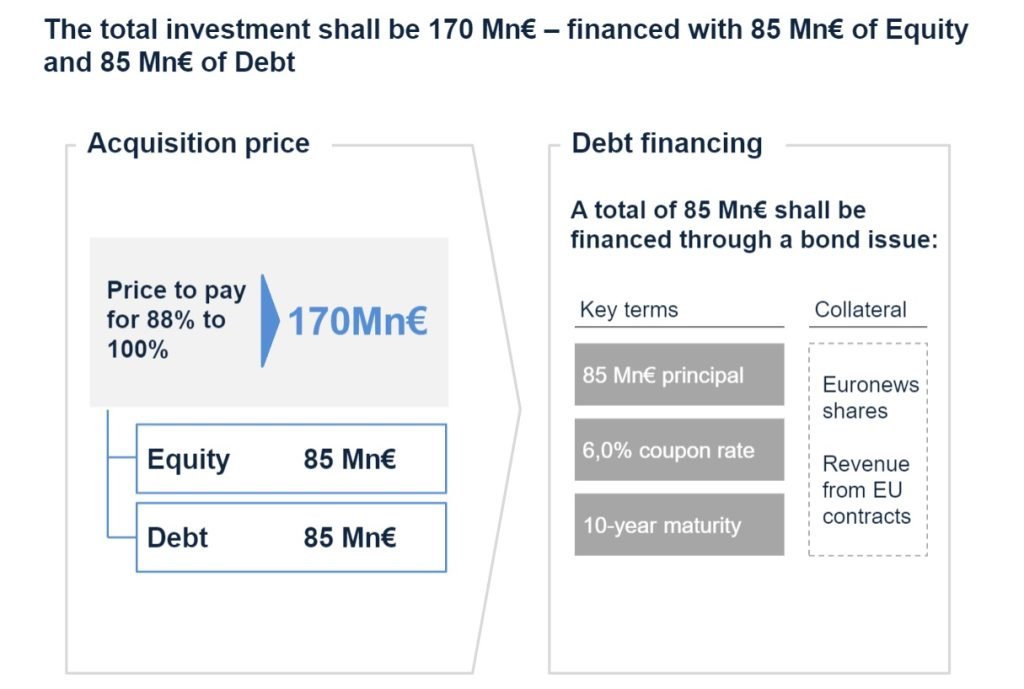Click the grey "85 Mn€ principal" box
This screenshot has height=689, width=1024.
click(x=679, y=375)
